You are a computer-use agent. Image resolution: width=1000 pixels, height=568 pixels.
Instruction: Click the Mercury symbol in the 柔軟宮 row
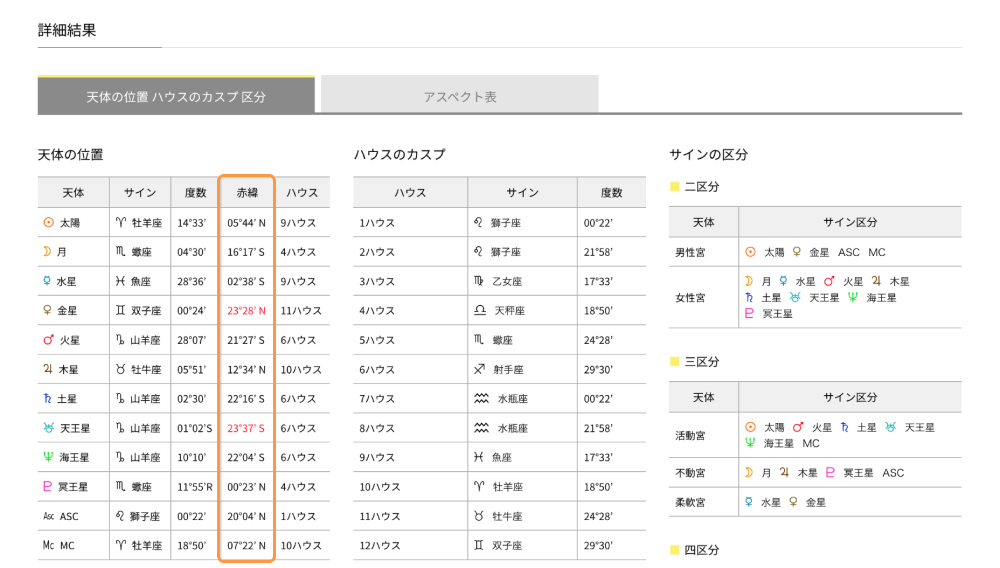(749, 502)
